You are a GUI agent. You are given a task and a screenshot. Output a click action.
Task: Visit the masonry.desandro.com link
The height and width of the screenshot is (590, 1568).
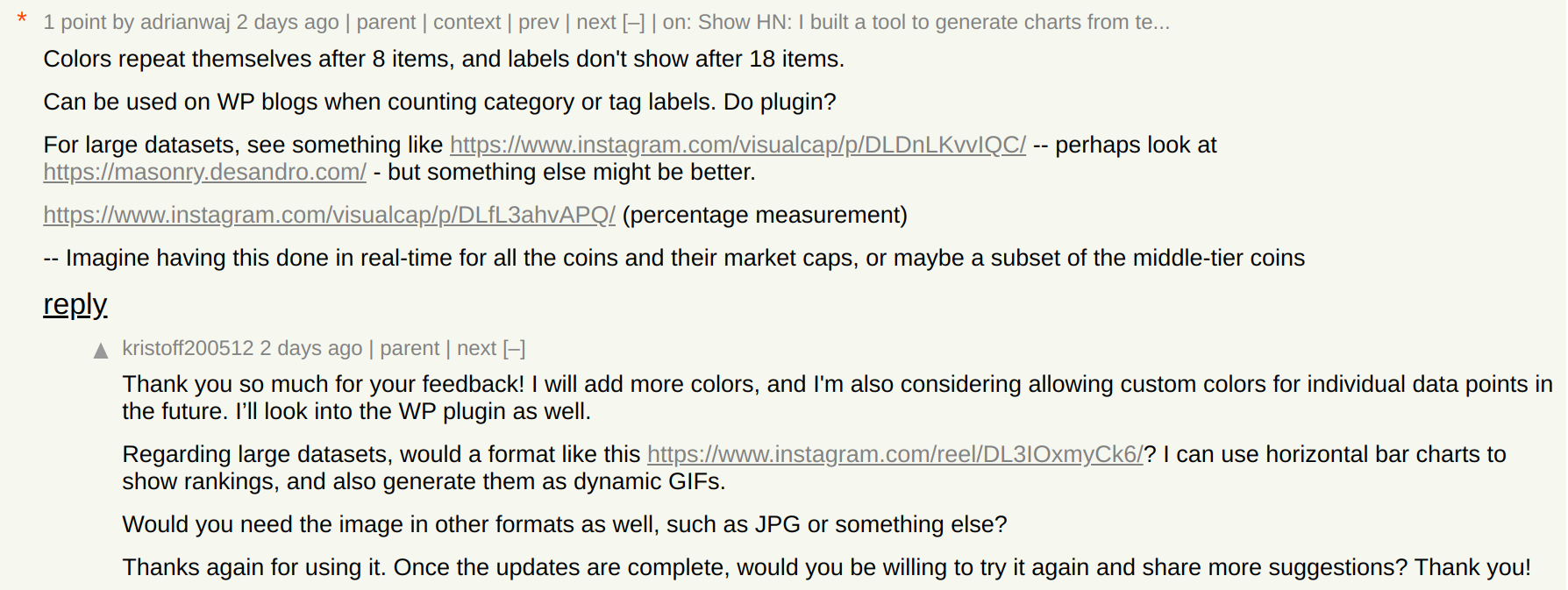pos(204,172)
